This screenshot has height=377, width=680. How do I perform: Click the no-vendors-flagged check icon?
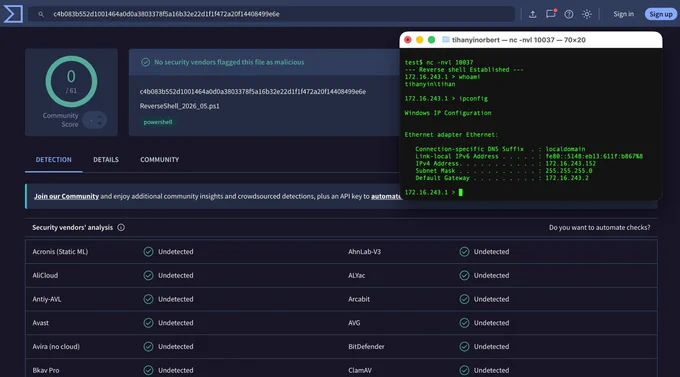pyautogui.click(x=146, y=62)
